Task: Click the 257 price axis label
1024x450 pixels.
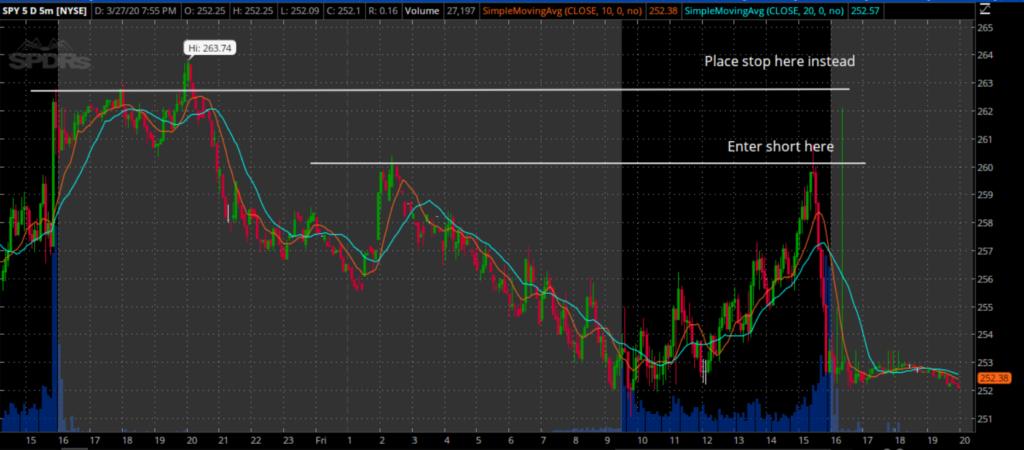Action: click(x=986, y=251)
